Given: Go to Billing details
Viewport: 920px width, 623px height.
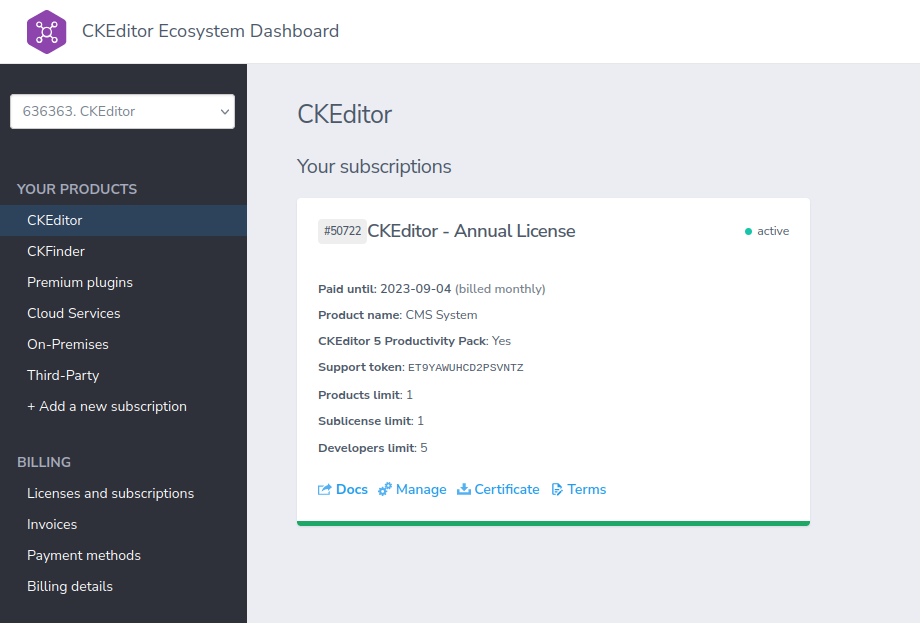Looking at the screenshot, I should 70,586.
